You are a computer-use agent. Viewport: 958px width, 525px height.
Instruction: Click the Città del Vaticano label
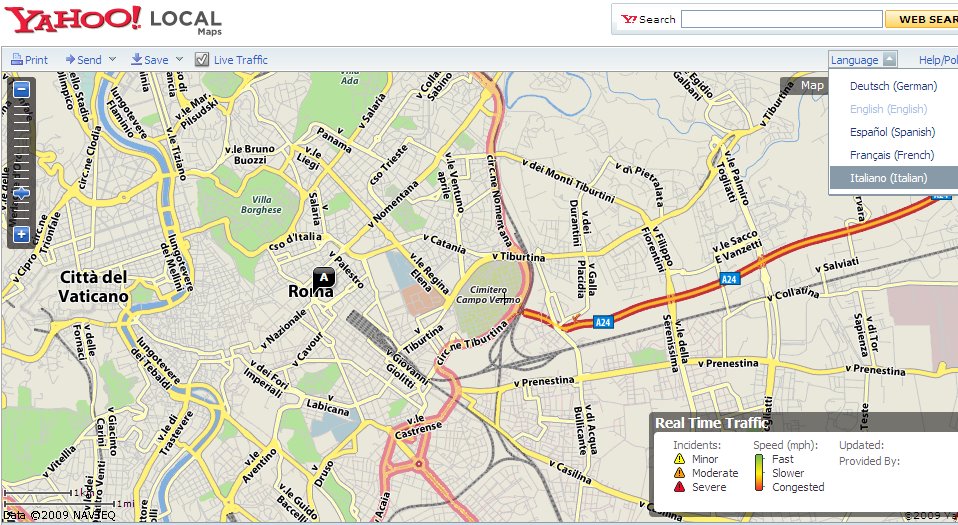click(93, 287)
